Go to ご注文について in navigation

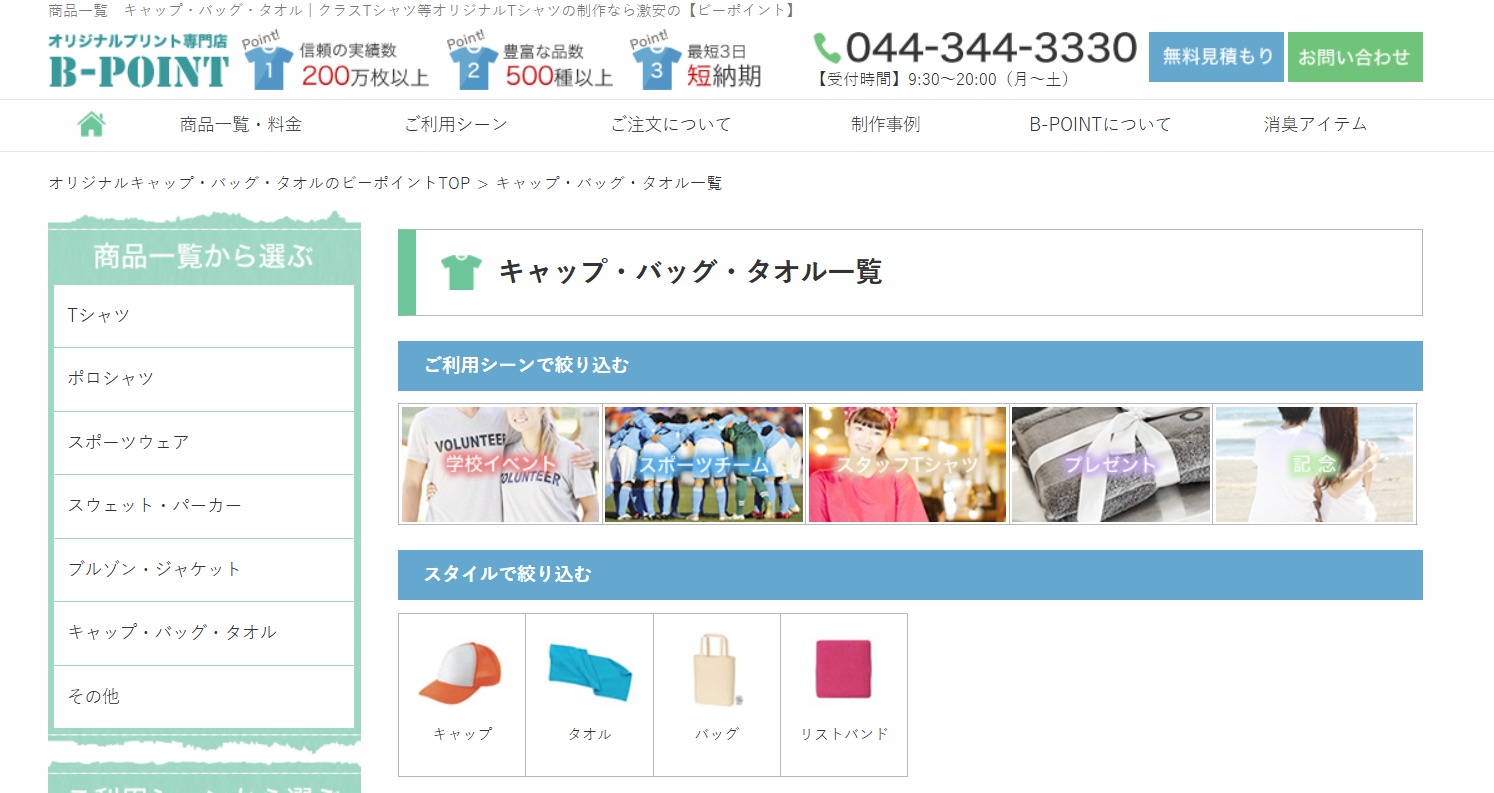[671, 125]
